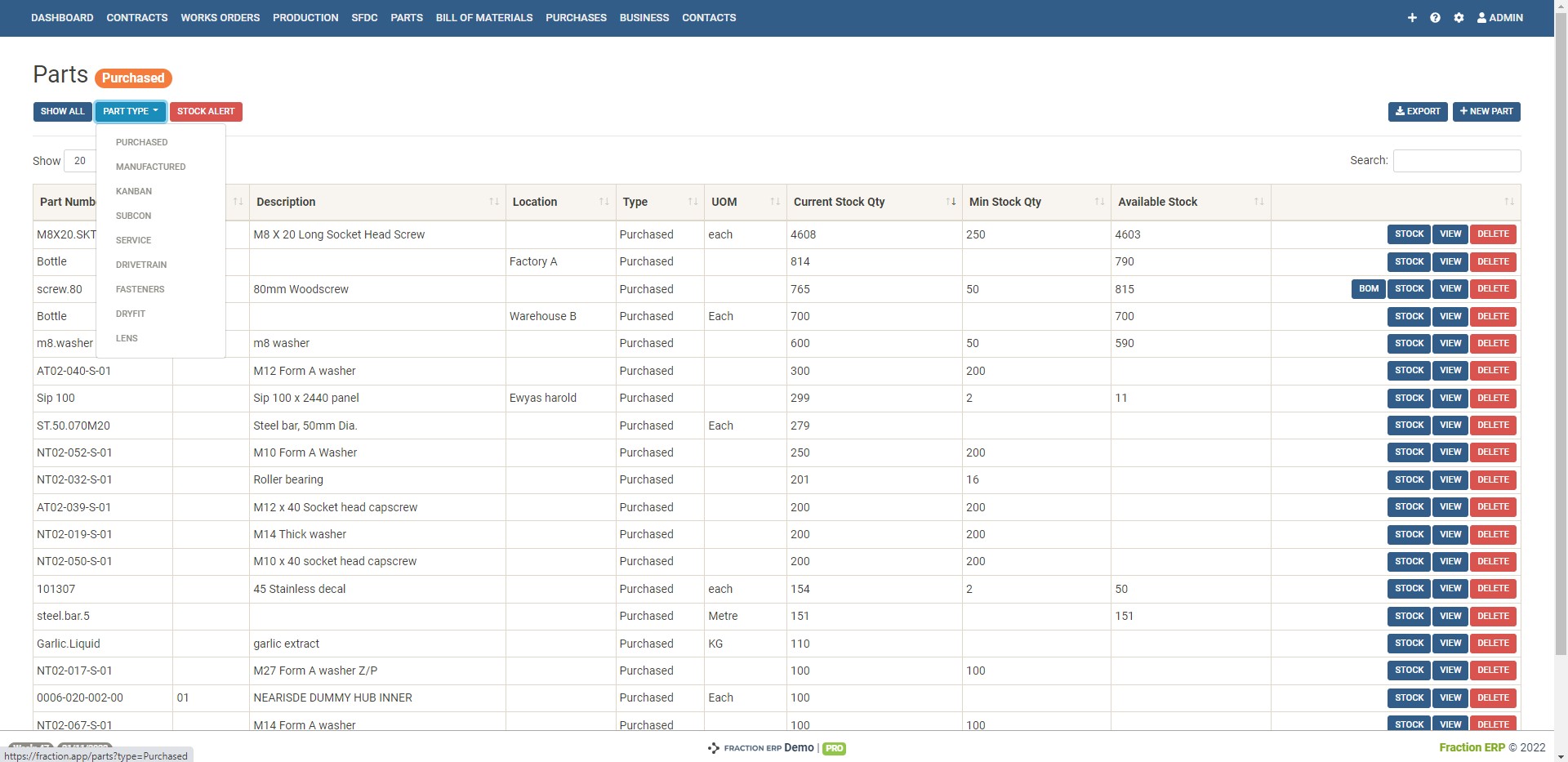Click inside the Search input field
The width and height of the screenshot is (1568, 762).
tap(1456, 161)
